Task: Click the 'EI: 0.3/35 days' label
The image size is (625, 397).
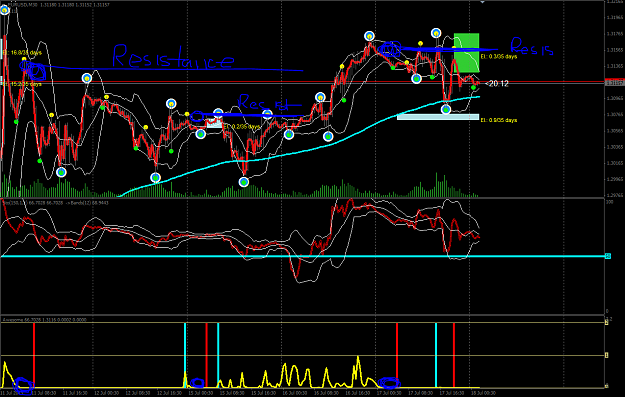Action: [x=499, y=57]
